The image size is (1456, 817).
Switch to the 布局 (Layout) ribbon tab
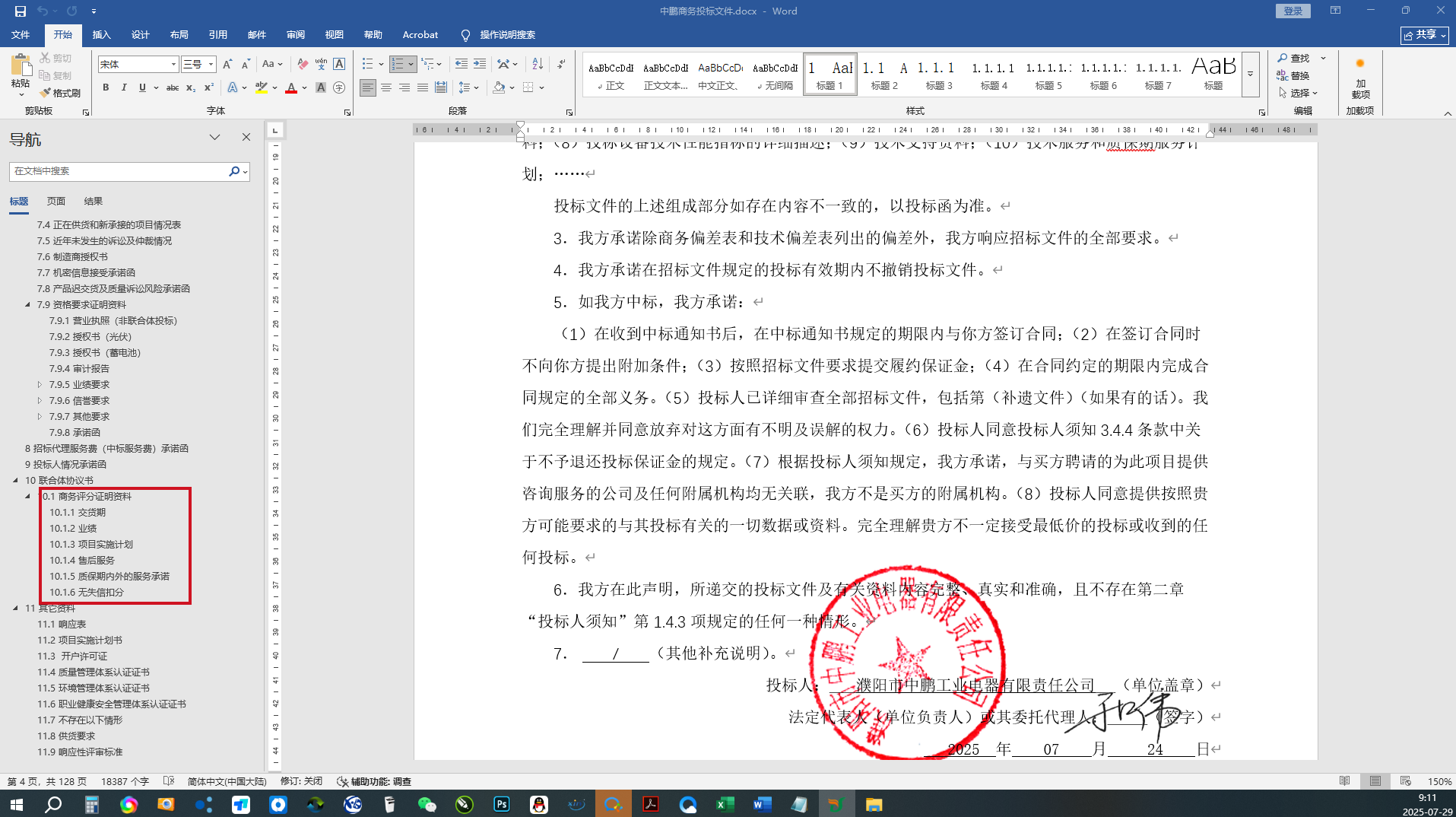pos(179,34)
